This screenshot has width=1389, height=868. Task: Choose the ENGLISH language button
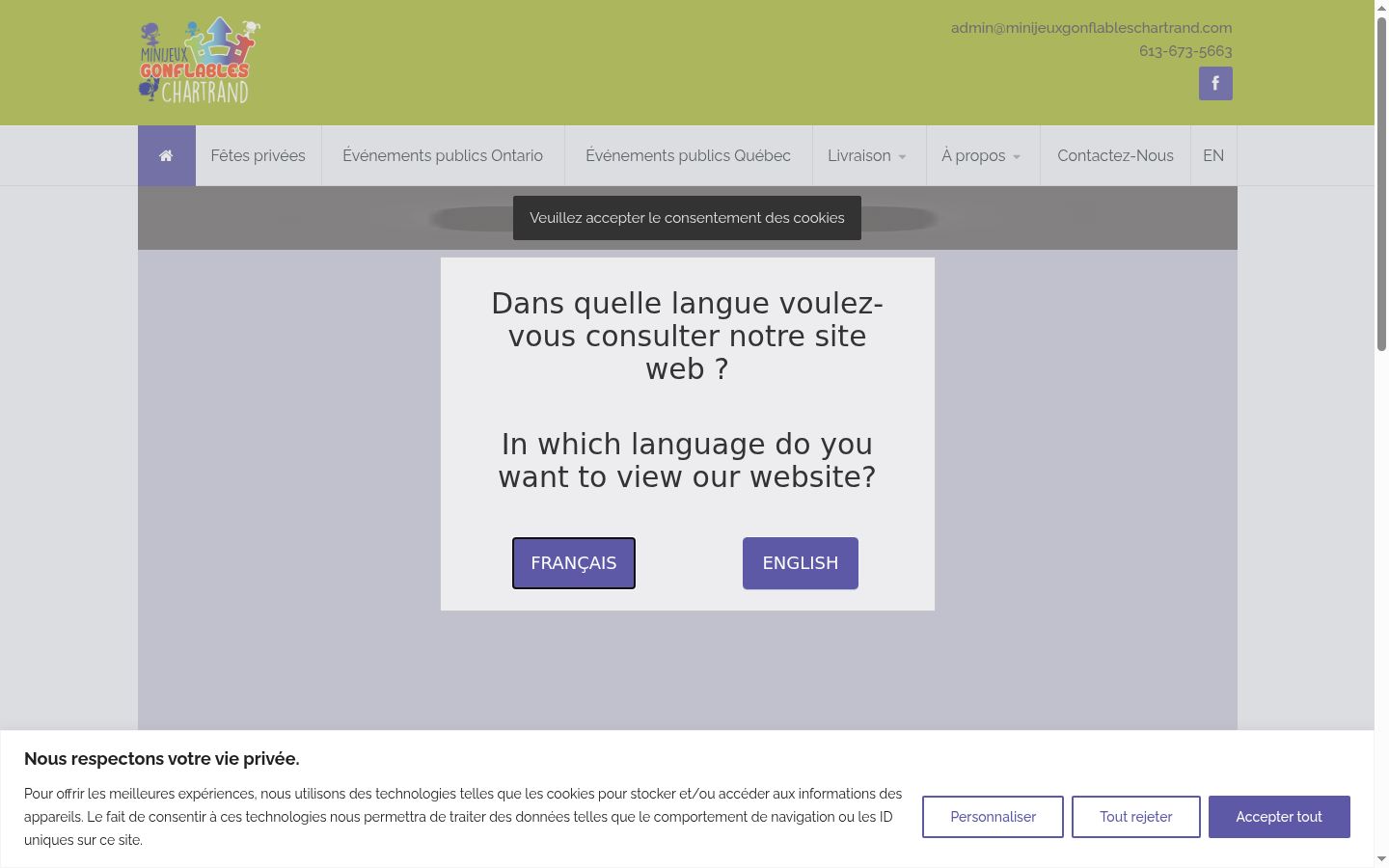click(x=801, y=563)
